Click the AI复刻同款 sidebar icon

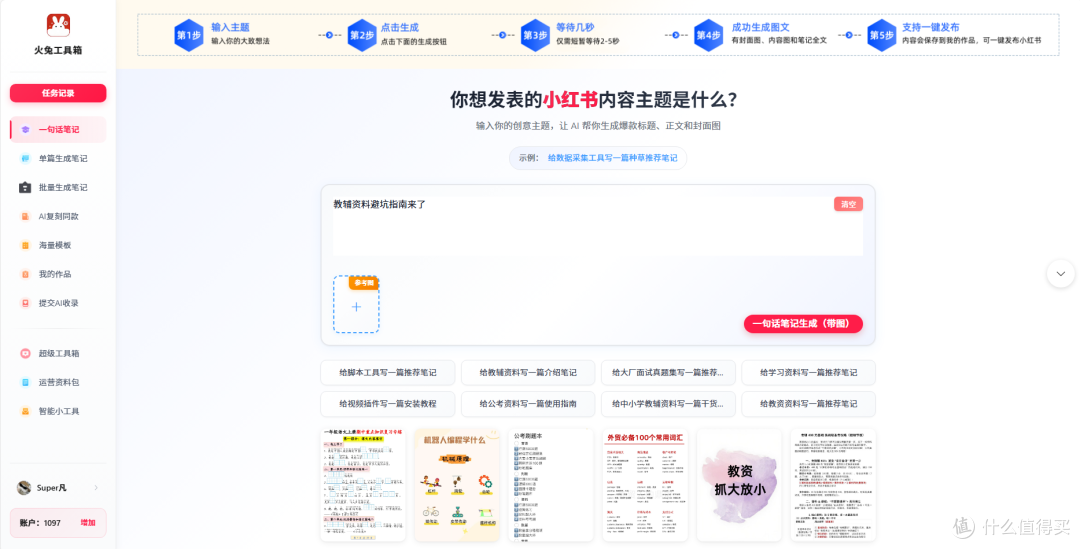coord(25,216)
